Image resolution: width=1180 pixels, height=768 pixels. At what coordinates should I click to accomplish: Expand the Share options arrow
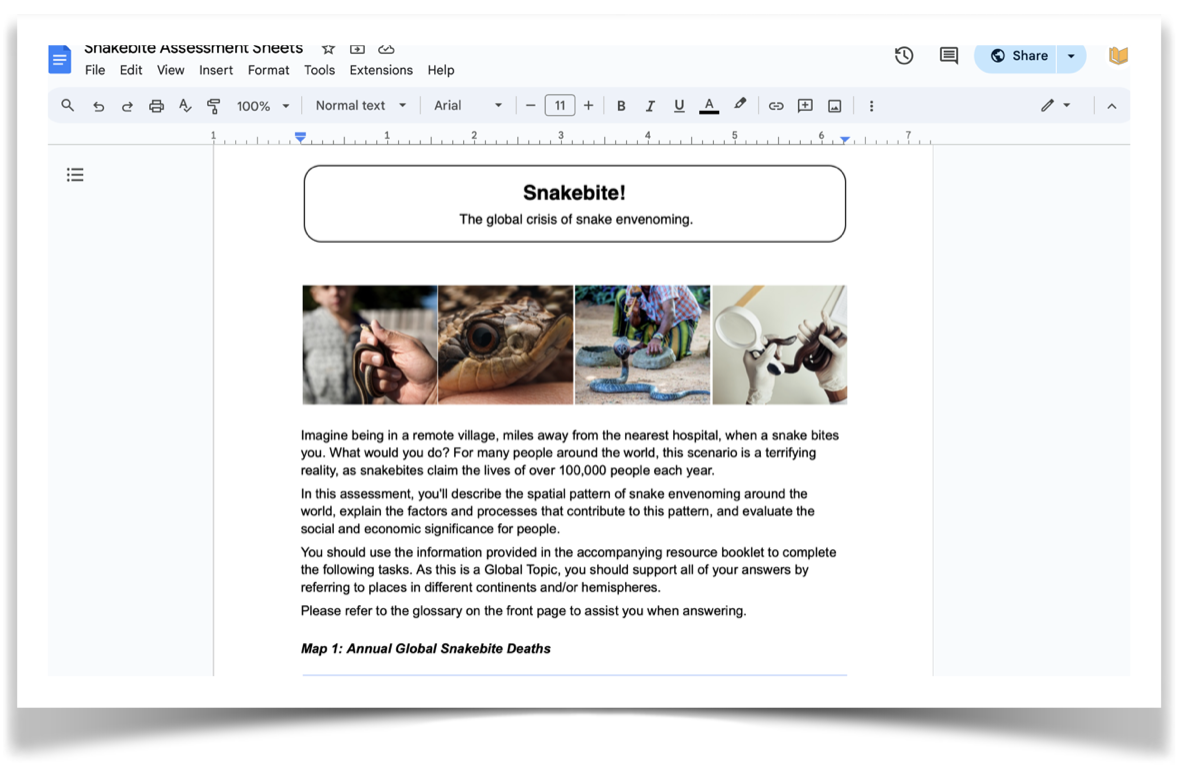click(x=1071, y=56)
